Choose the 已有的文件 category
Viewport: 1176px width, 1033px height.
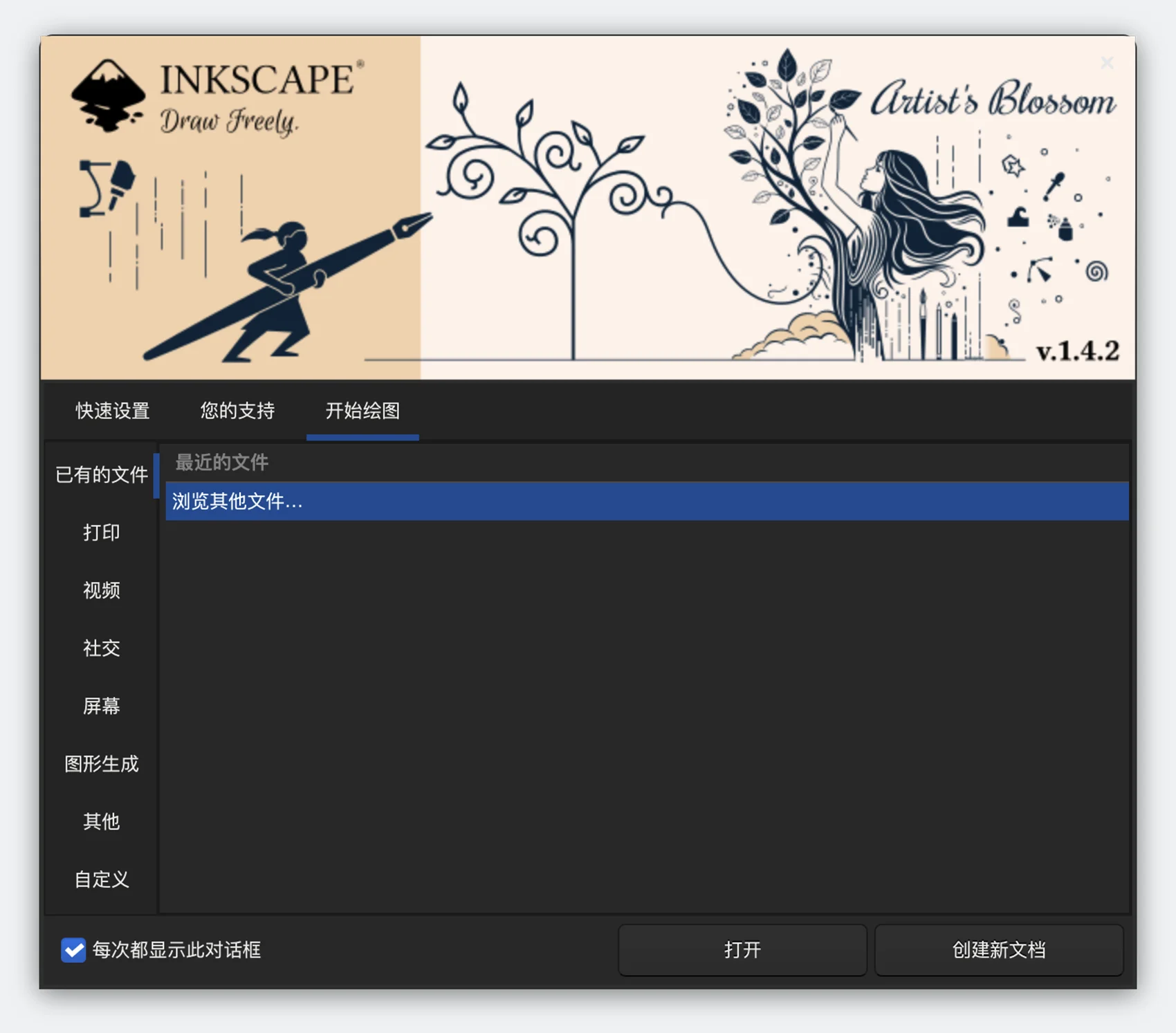(x=102, y=474)
